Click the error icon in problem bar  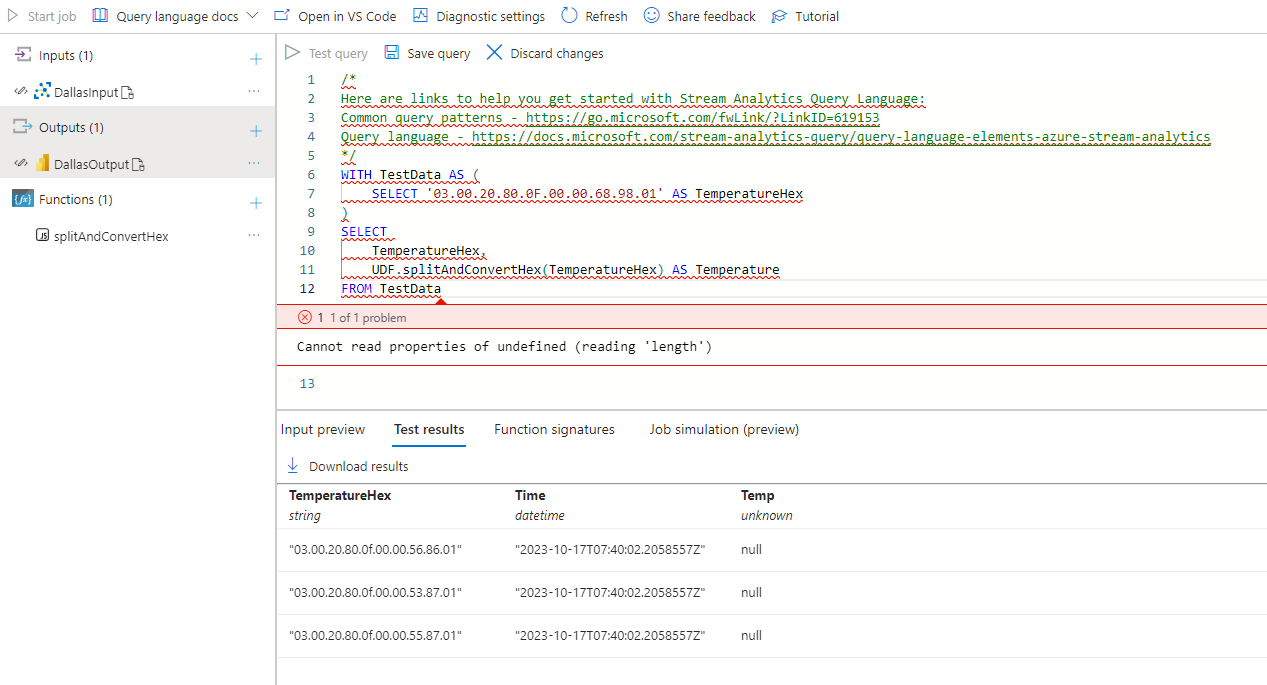305,317
